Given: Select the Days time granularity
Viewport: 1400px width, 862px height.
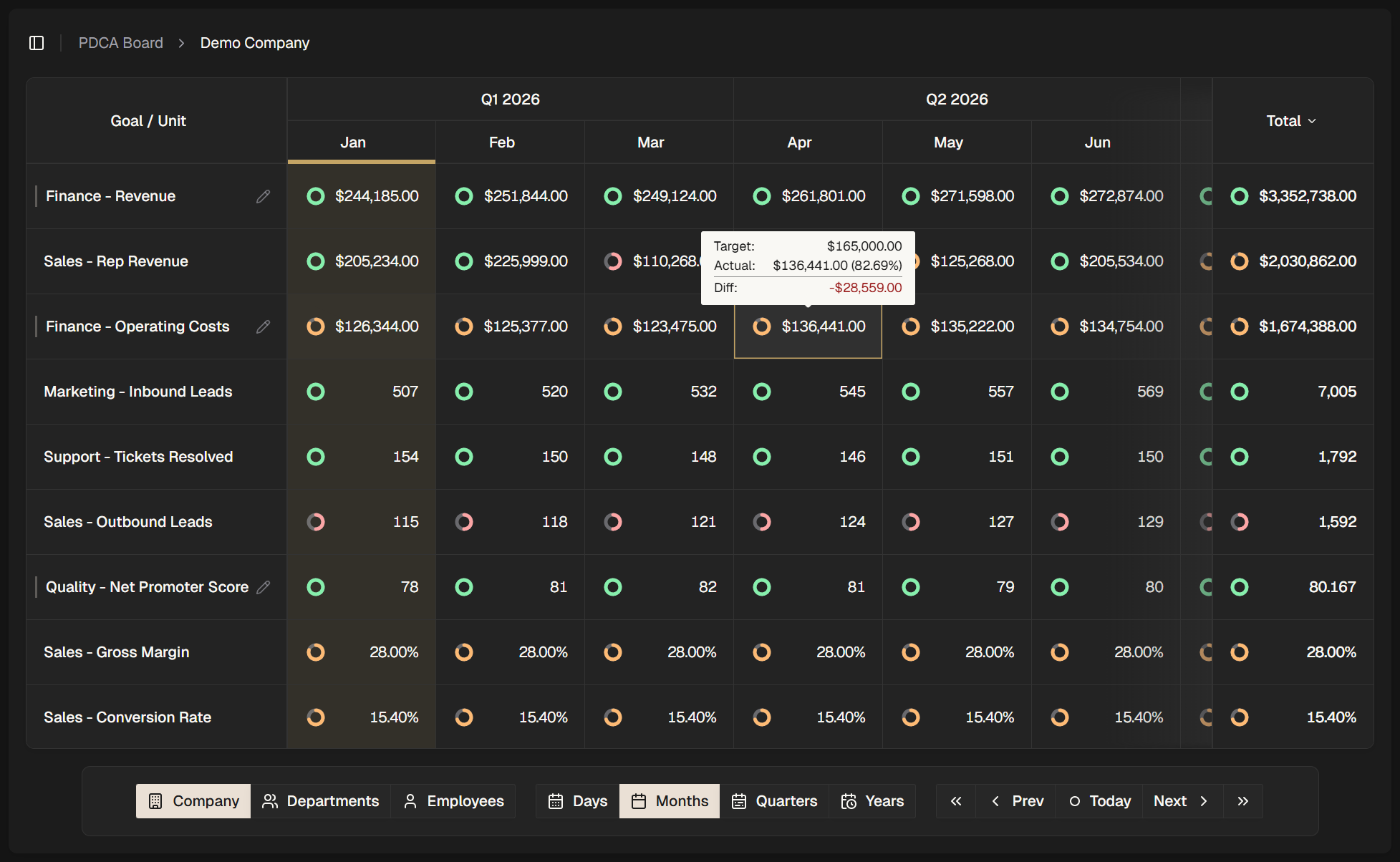Looking at the screenshot, I should click(578, 801).
